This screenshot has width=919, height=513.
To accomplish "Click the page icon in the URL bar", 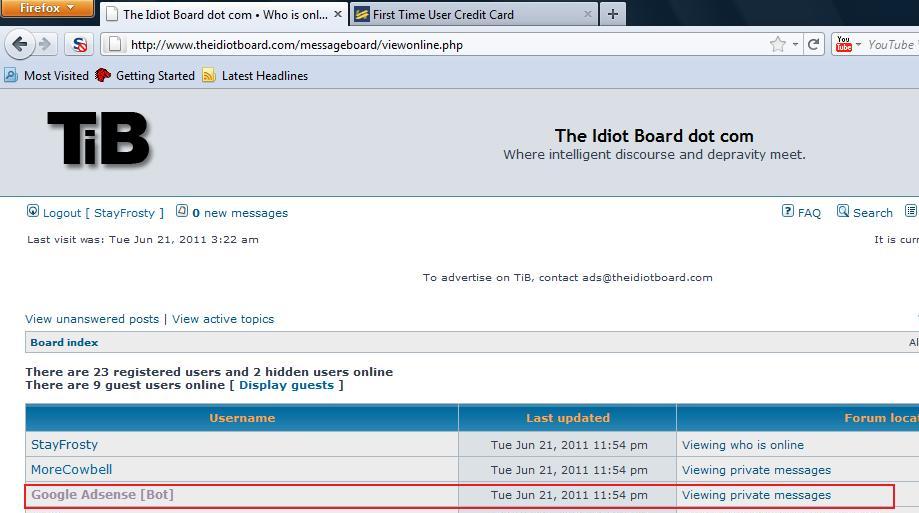I will [x=115, y=45].
